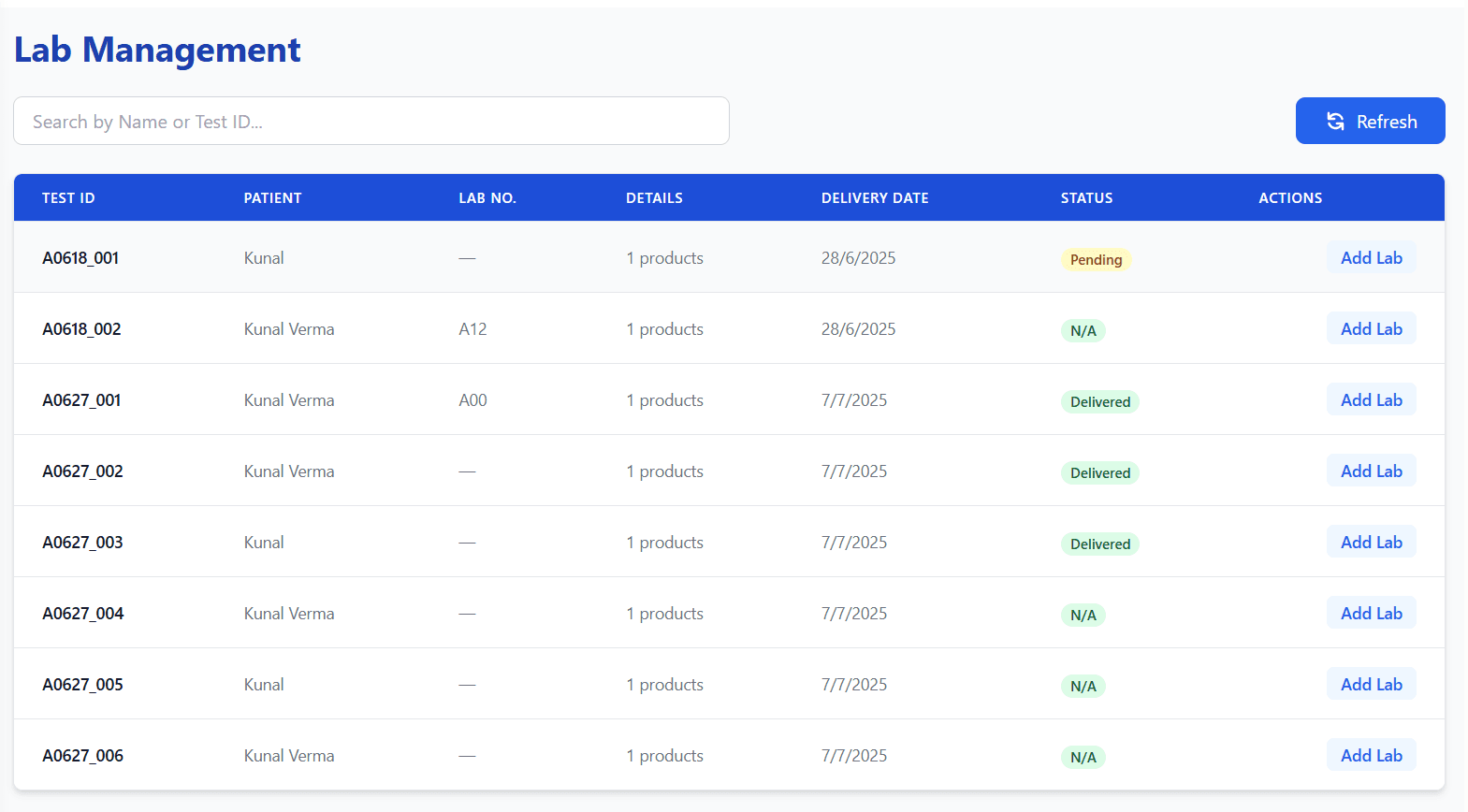1468x812 pixels.
Task: Select test ID A0627_003 cell
Action: pyautogui.click(x=82, y=543)
